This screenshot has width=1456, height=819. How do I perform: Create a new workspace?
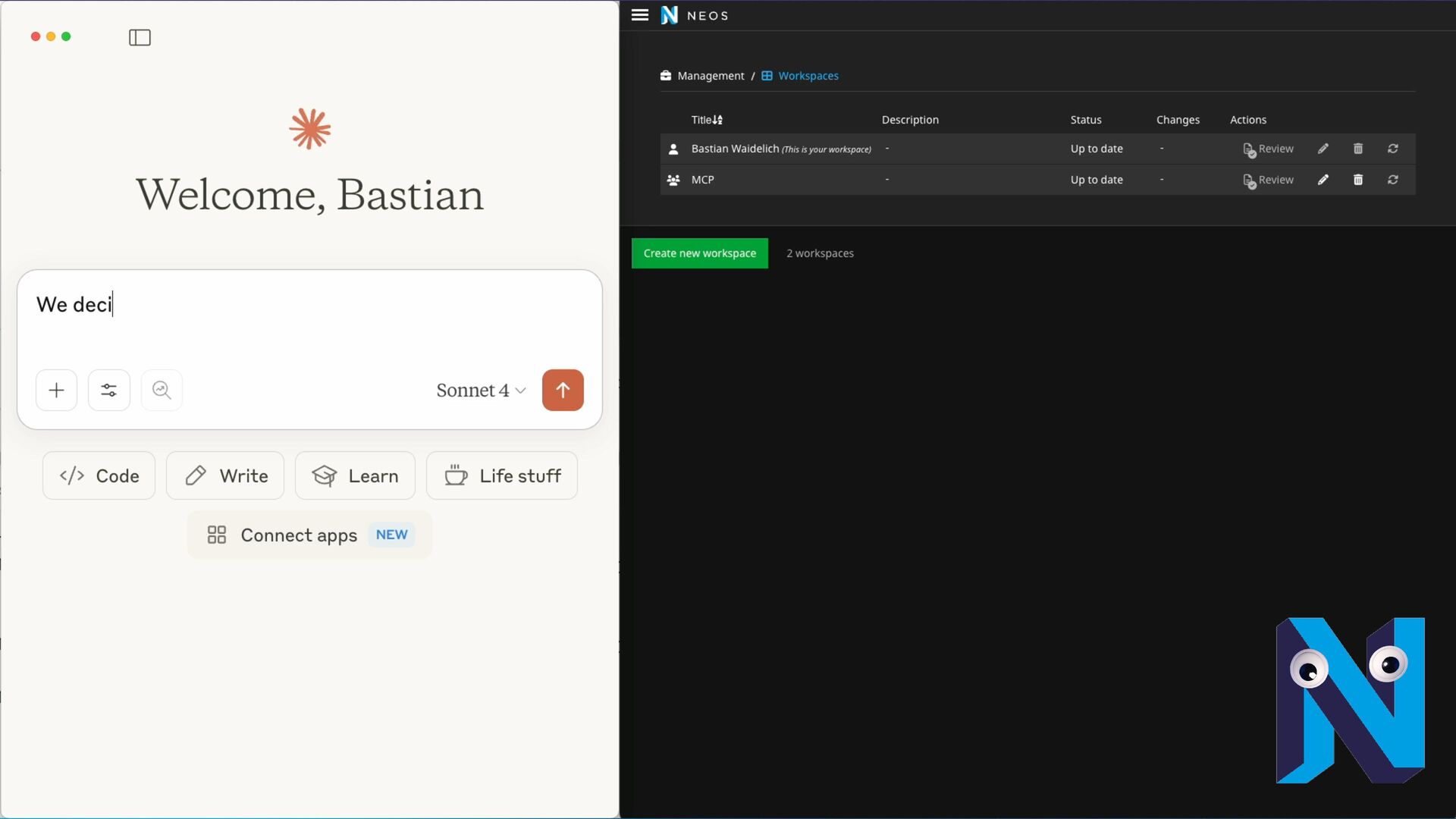(x=699, y=253)
